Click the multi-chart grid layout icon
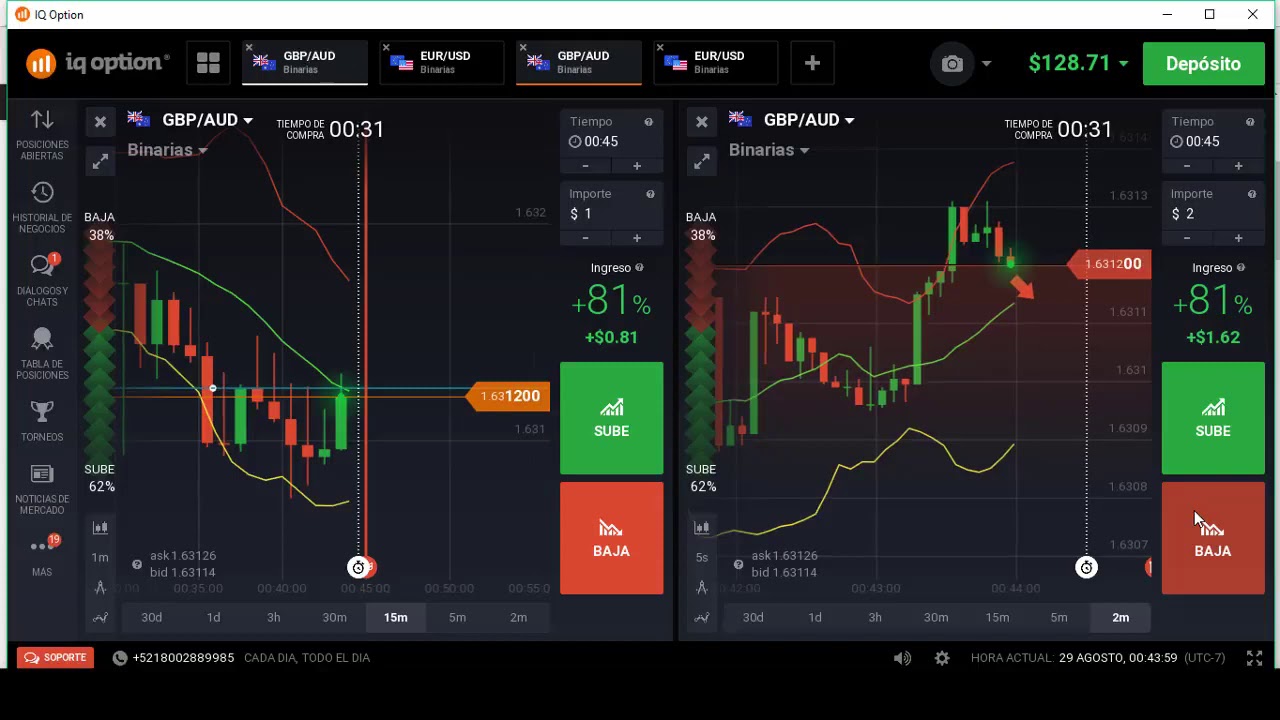1280x720 pixels. 208,63
